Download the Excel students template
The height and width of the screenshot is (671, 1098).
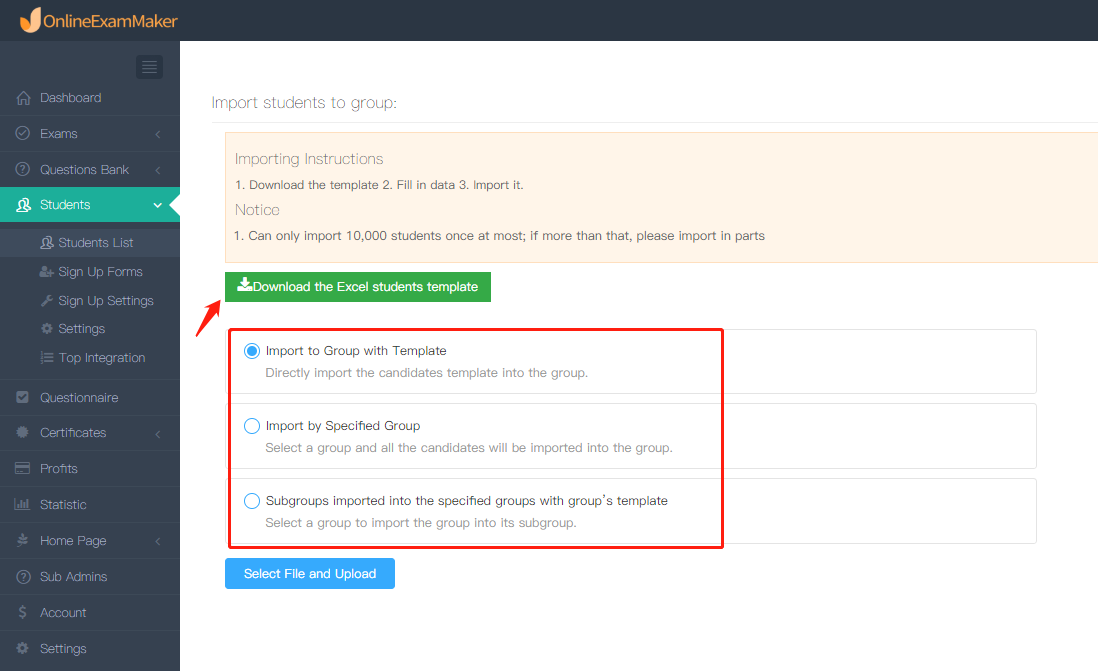pos(358,287)
